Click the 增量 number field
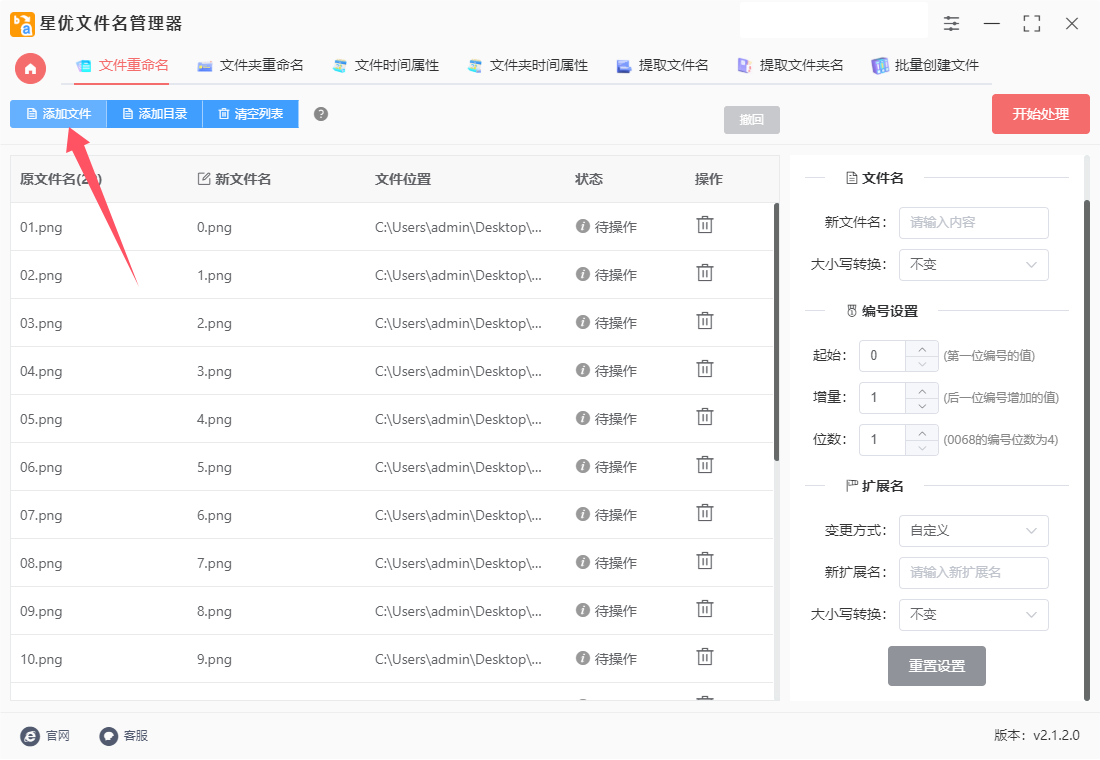Viewport: 1100px width, 760px height. tap(883, 398)
